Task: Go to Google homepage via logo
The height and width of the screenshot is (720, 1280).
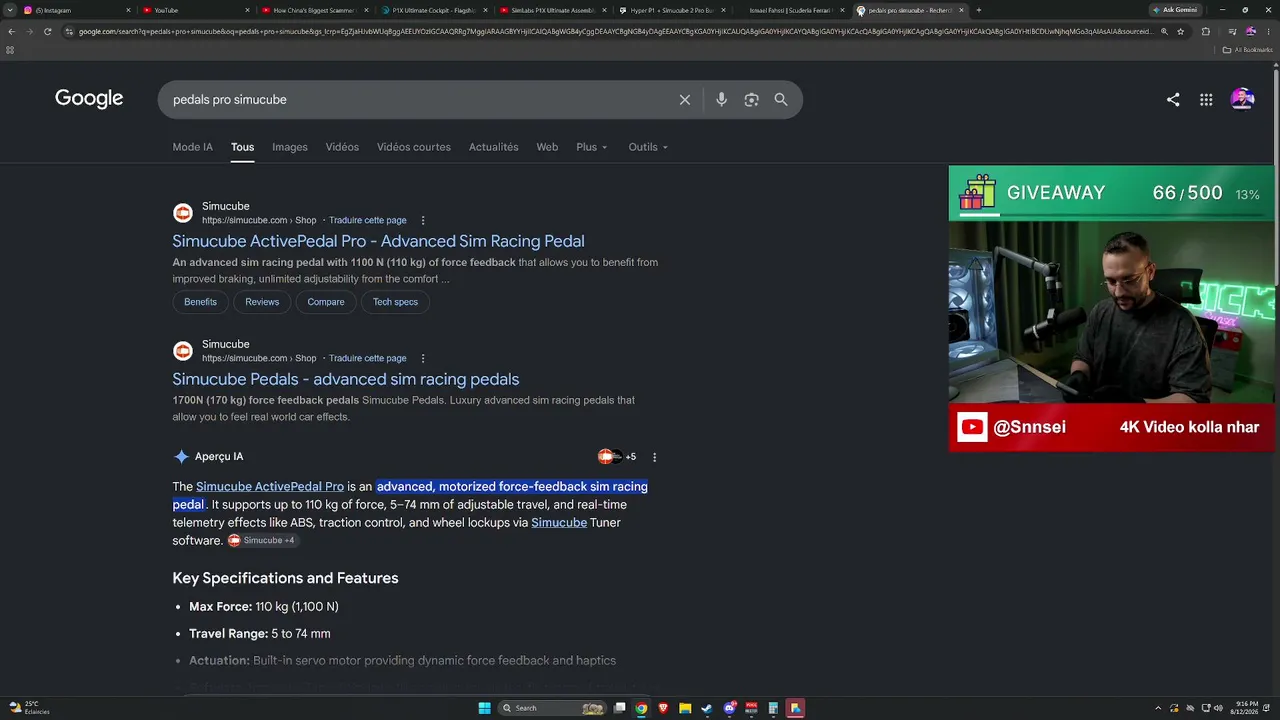Action: 89,99
